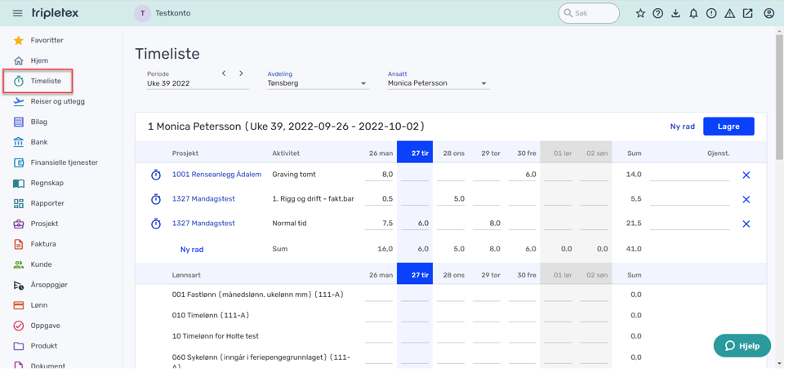This screenshot has height=370, width=785.
Task: Select the 27 tir column header in project table
Action: (415, 152)
